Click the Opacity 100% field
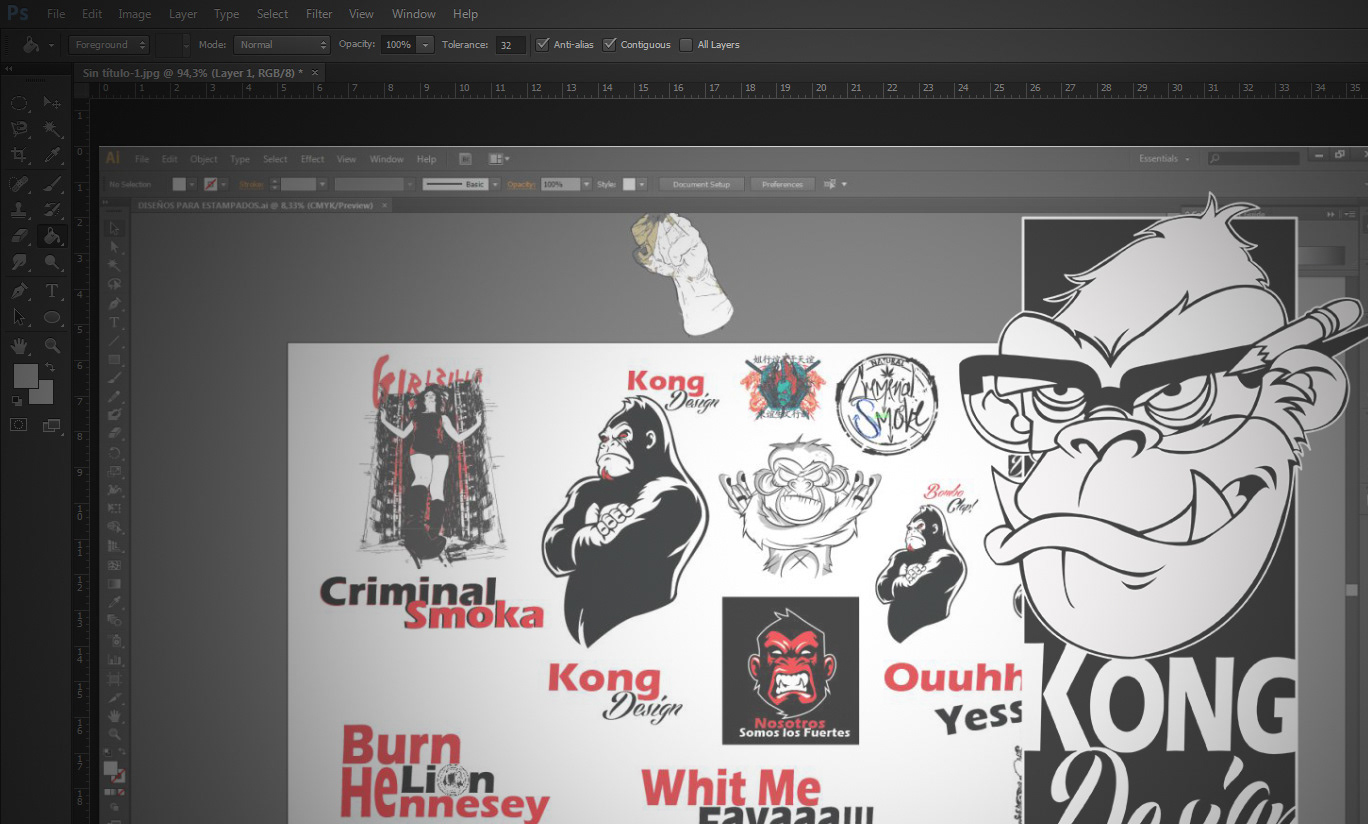Image resolution: width=1368 pixels, height=824 pixels. point(398,45)
